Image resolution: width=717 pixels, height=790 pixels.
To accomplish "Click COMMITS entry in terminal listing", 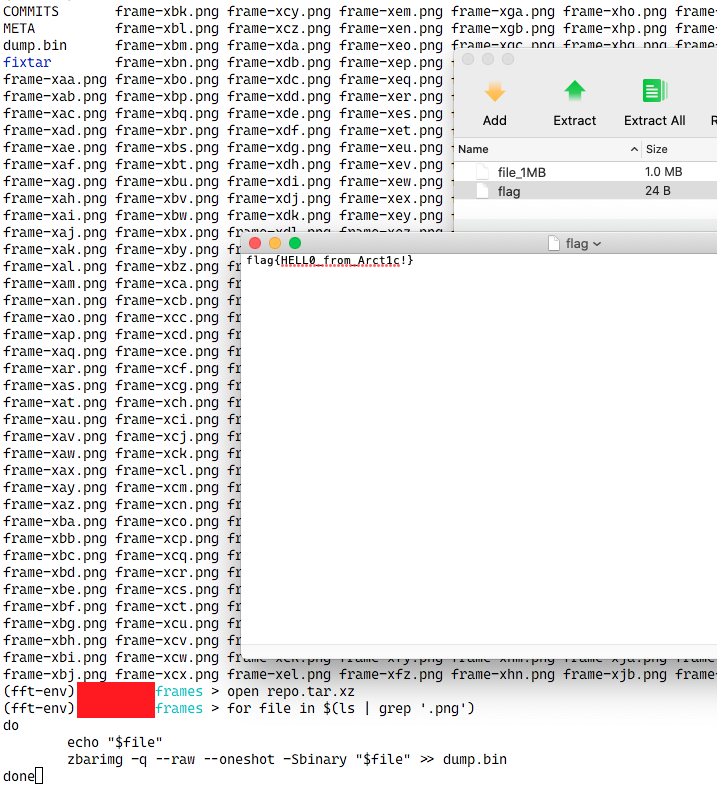I will [x=31, y=11].
